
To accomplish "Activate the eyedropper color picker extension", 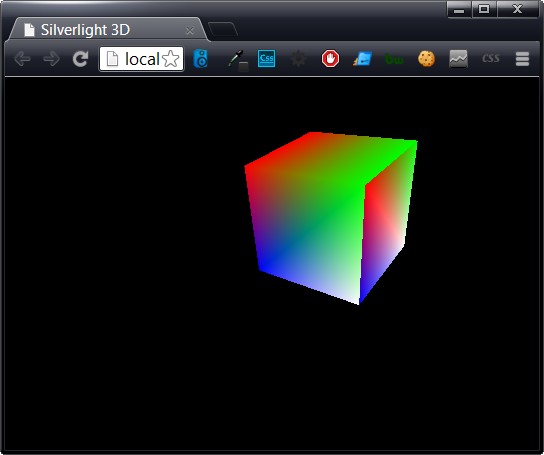I will (238, 60).
